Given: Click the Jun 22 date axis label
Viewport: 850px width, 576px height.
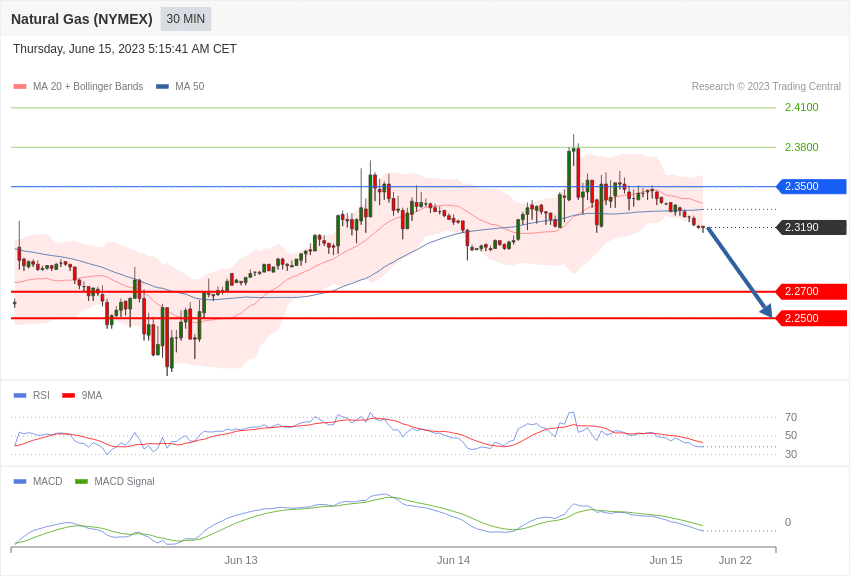Looking at the screenshot, I should tap(735, 560).
